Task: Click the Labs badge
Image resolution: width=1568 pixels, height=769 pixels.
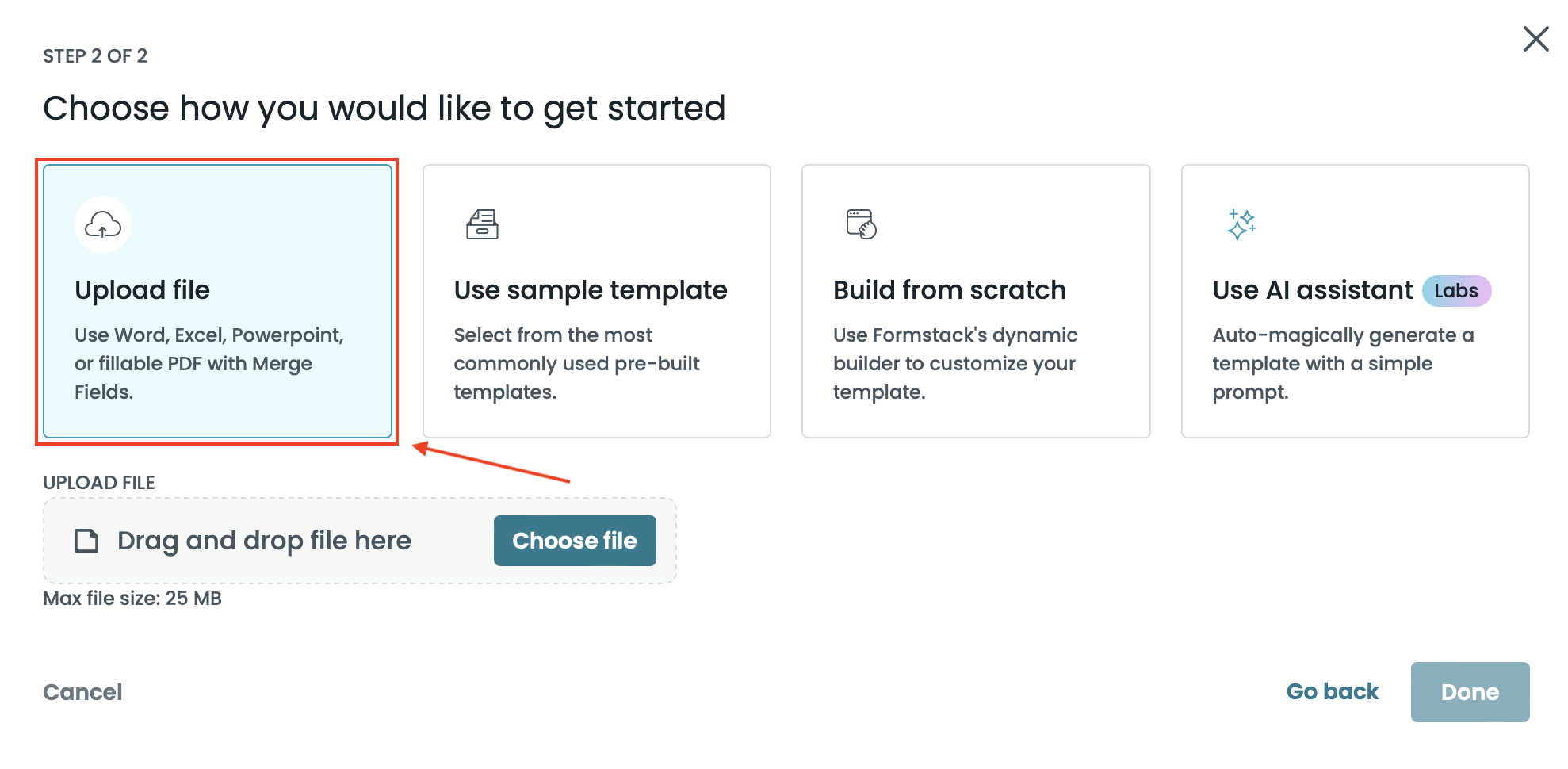Action: pos(1456,291)
